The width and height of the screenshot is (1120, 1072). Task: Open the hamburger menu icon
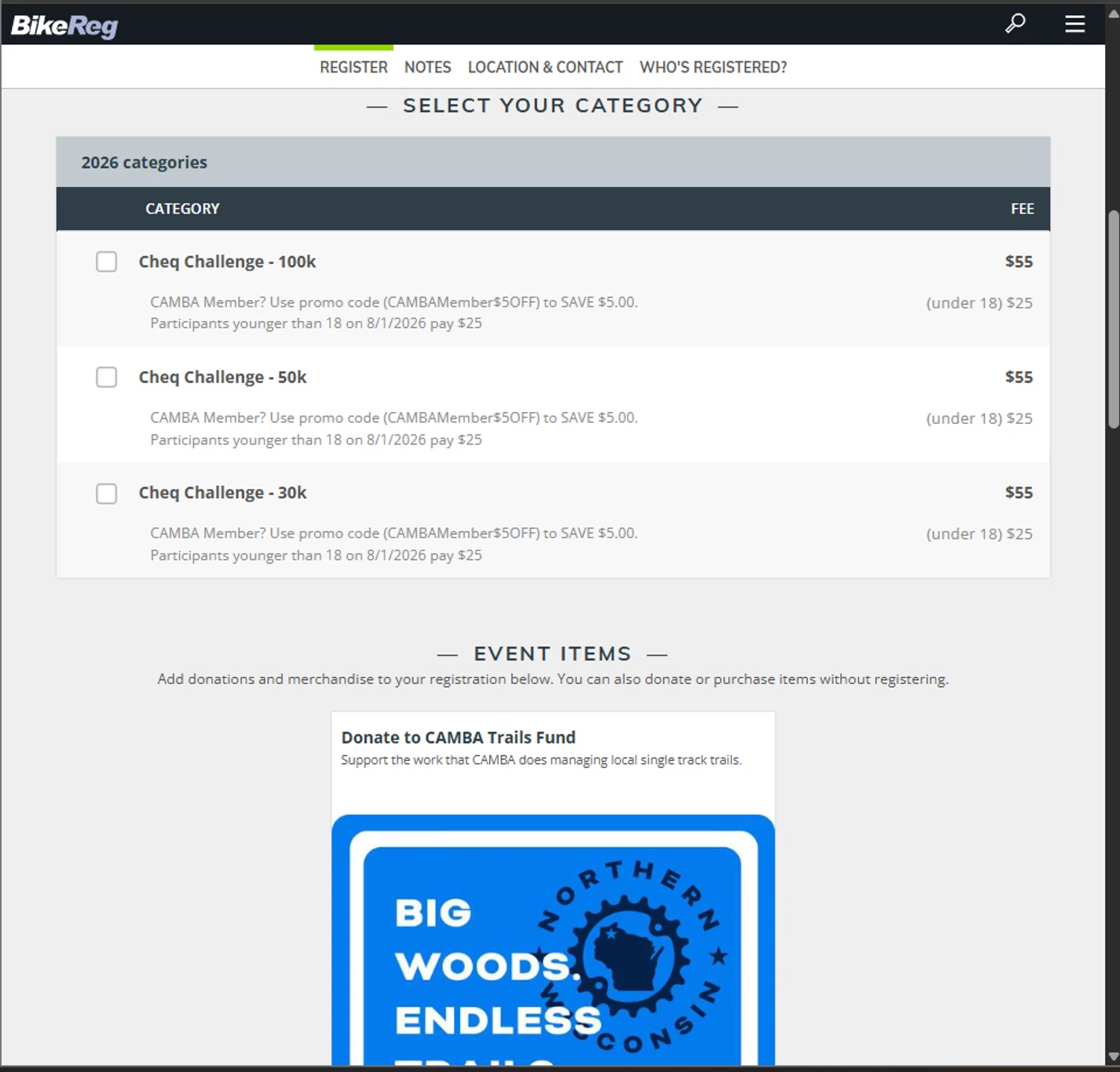coord(1074,24)
